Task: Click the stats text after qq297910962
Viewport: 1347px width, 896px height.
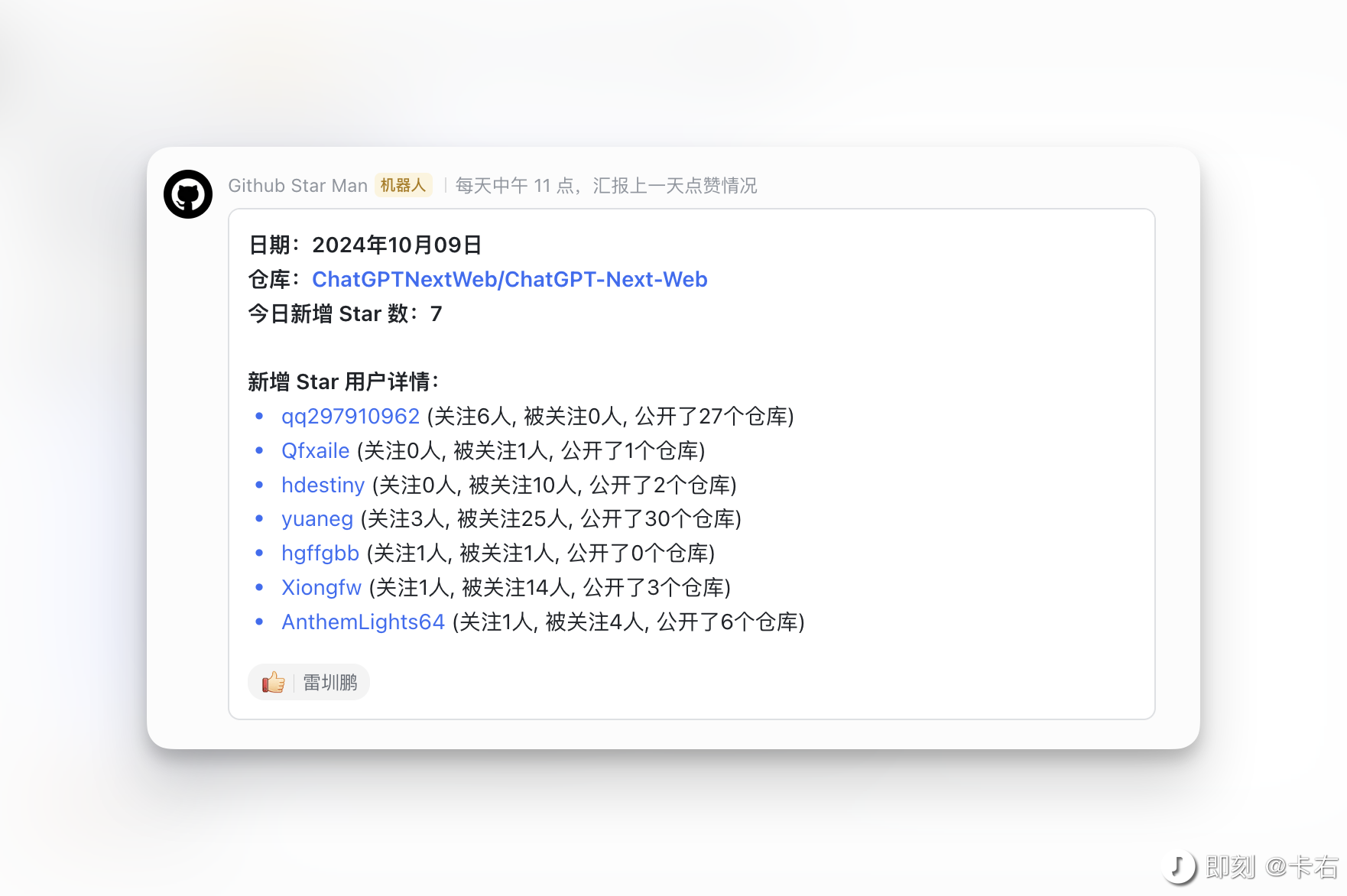Action: click(x=611, y=417)
